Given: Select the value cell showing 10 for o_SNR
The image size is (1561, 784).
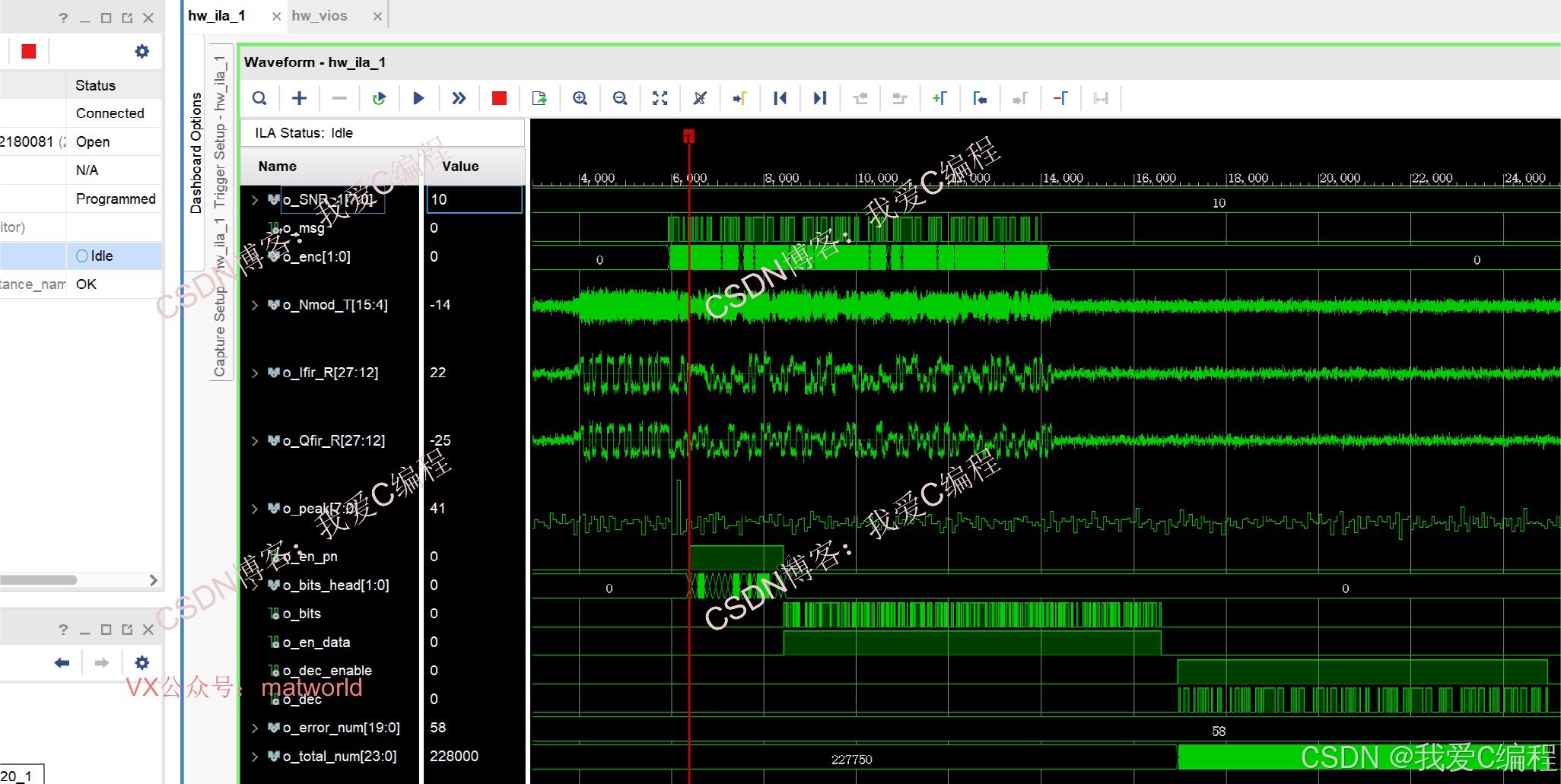Looking at the screenshot, I should click(474, 199).
